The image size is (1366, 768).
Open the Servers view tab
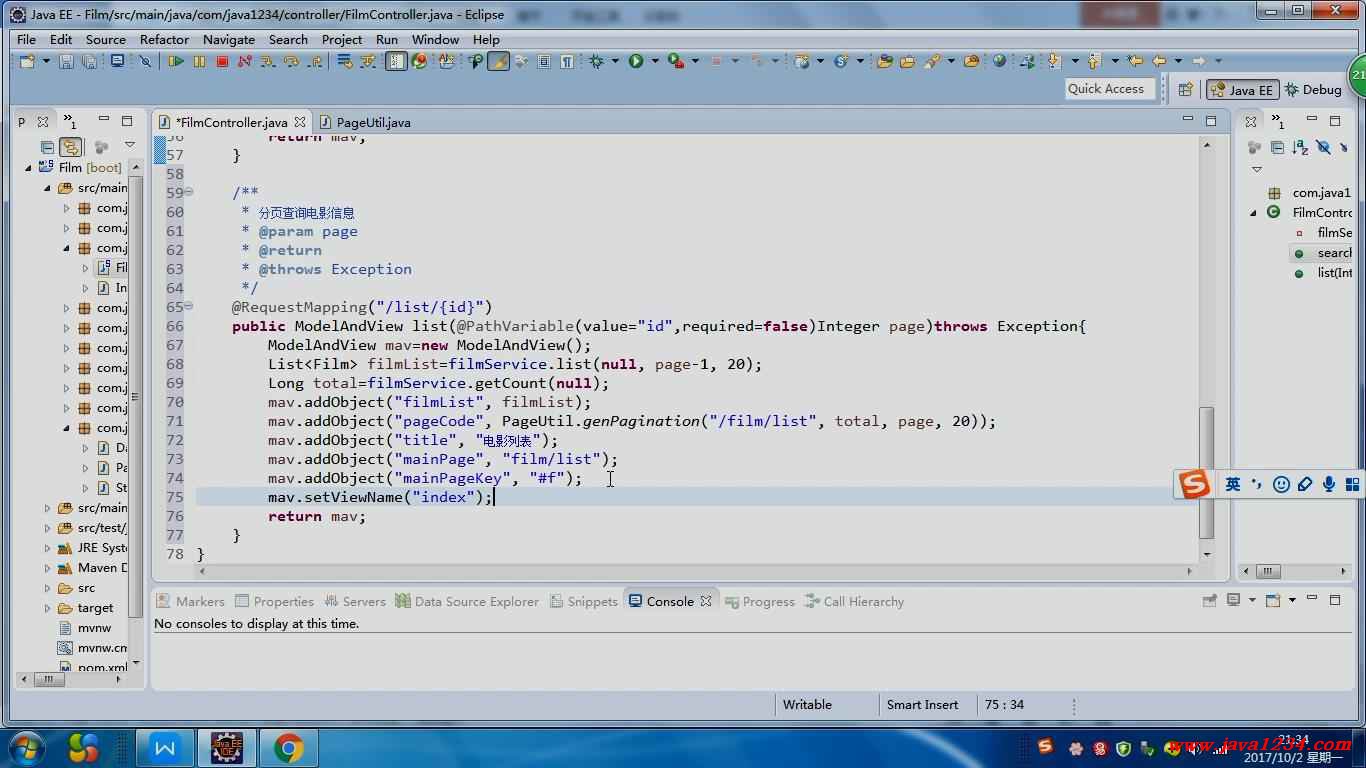pos(354,601)
